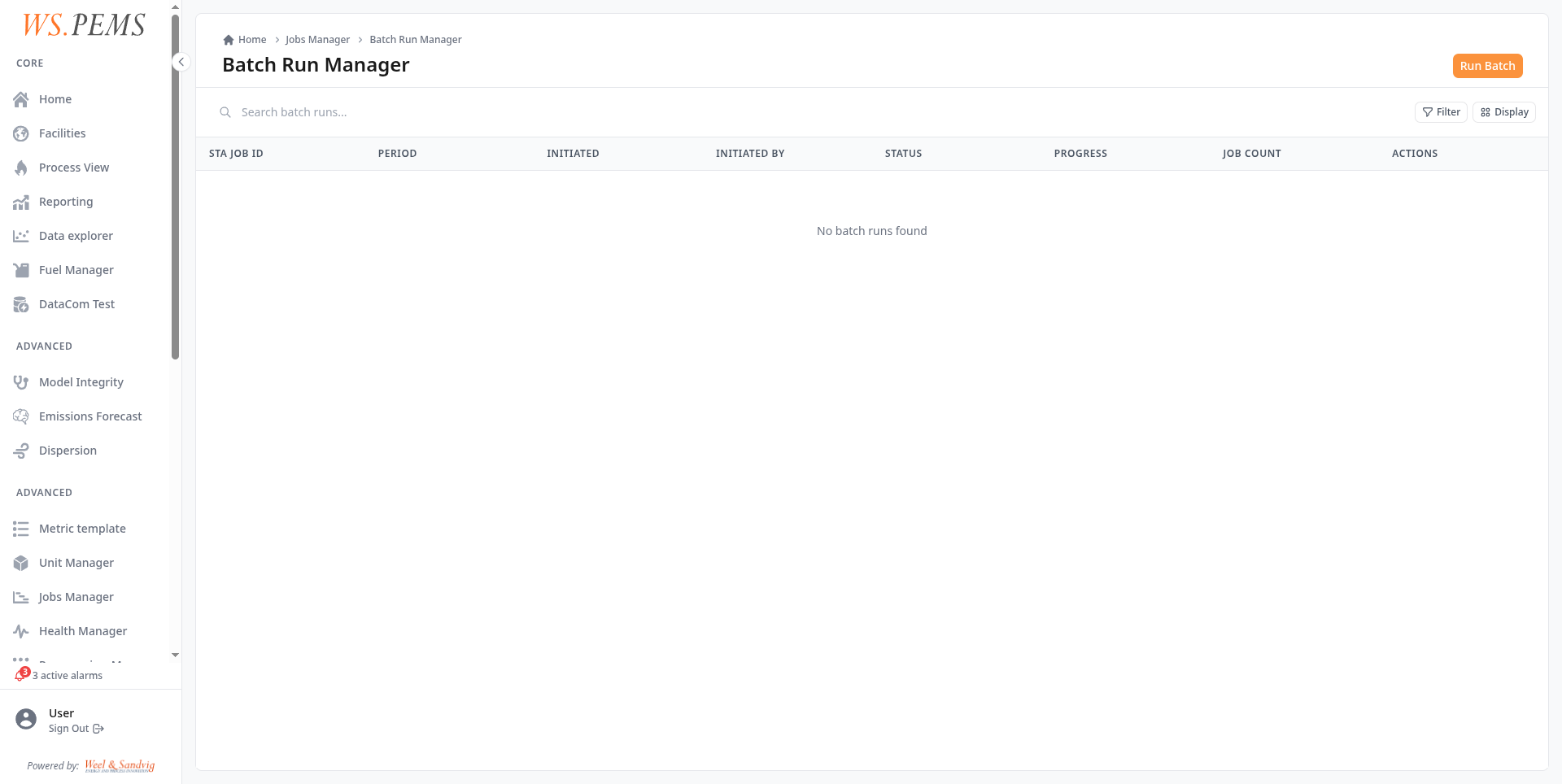Sort by STA JOB ID column header

click(x=236, y=154)
